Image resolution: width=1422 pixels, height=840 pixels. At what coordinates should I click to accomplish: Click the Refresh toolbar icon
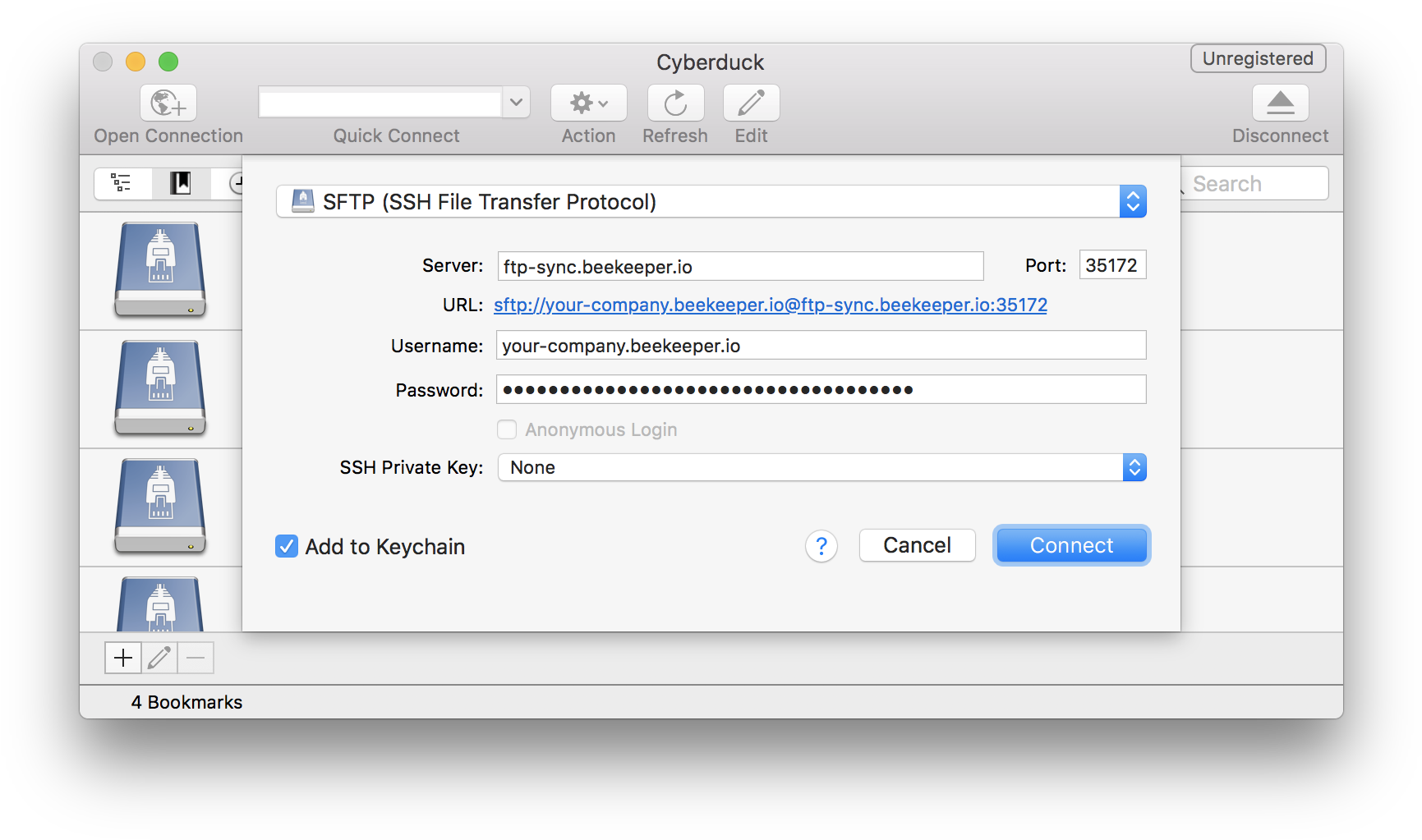[675, 103]
